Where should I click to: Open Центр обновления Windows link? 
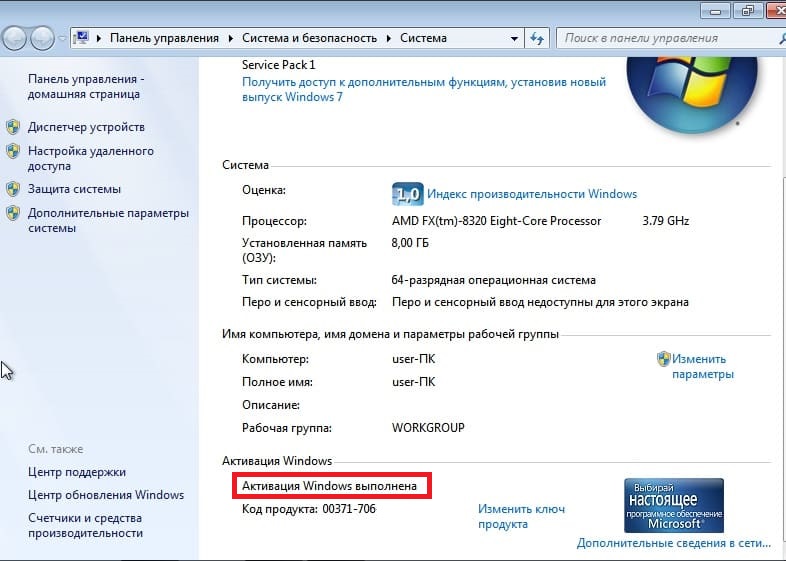(x=106, y=495)
